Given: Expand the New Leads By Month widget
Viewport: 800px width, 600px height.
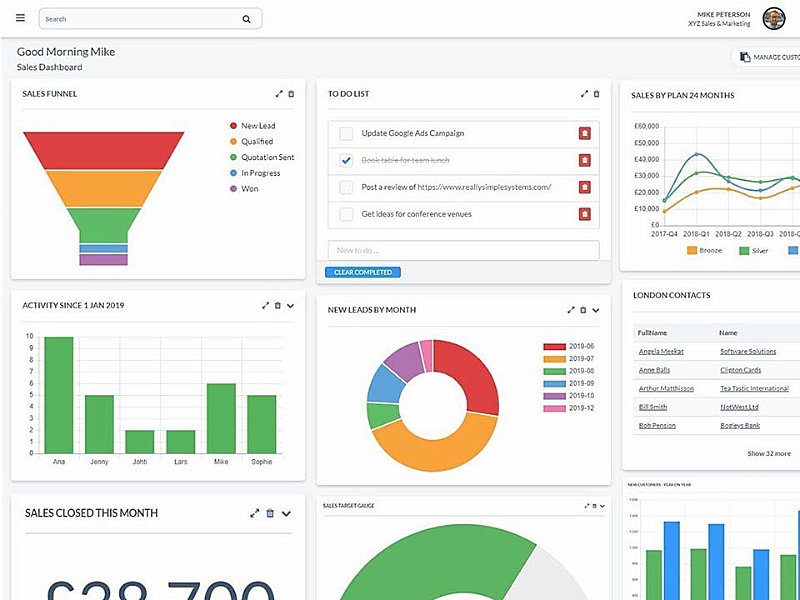Looking at the screenshot, I should [x=571, y=310].
